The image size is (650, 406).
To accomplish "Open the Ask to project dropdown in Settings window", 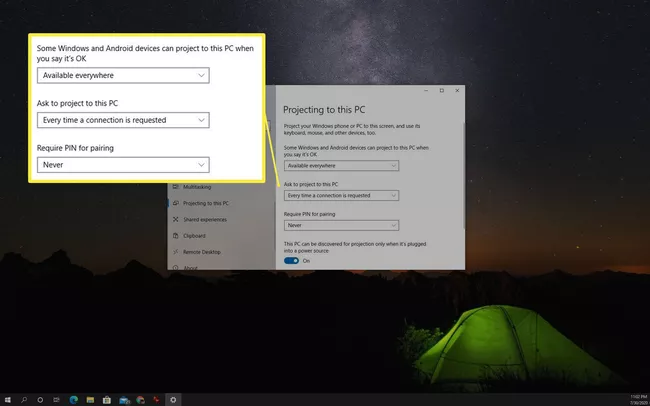I will tap(341, 195).
